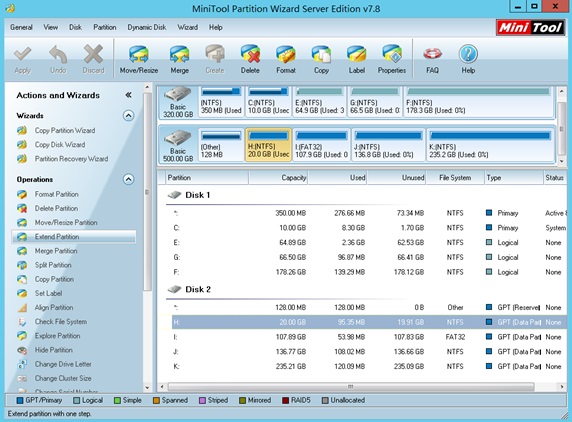The height and width of the screenshot is (422, 572).
Task: Click the Label toolbar icon
Action: (x=356, y=60)
